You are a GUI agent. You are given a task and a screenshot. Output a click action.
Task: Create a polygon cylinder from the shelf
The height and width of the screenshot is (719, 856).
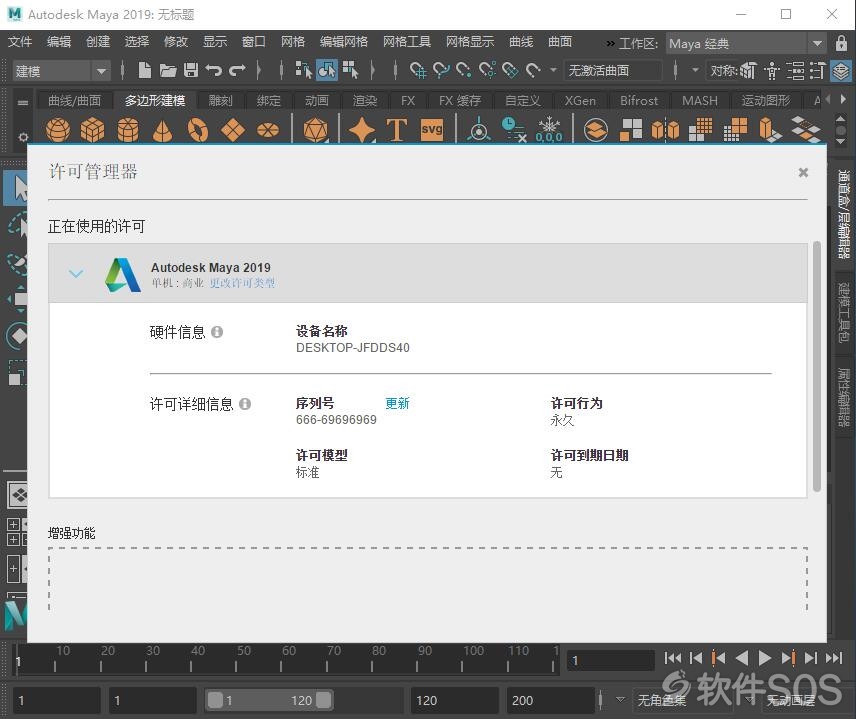pos(128,130)
